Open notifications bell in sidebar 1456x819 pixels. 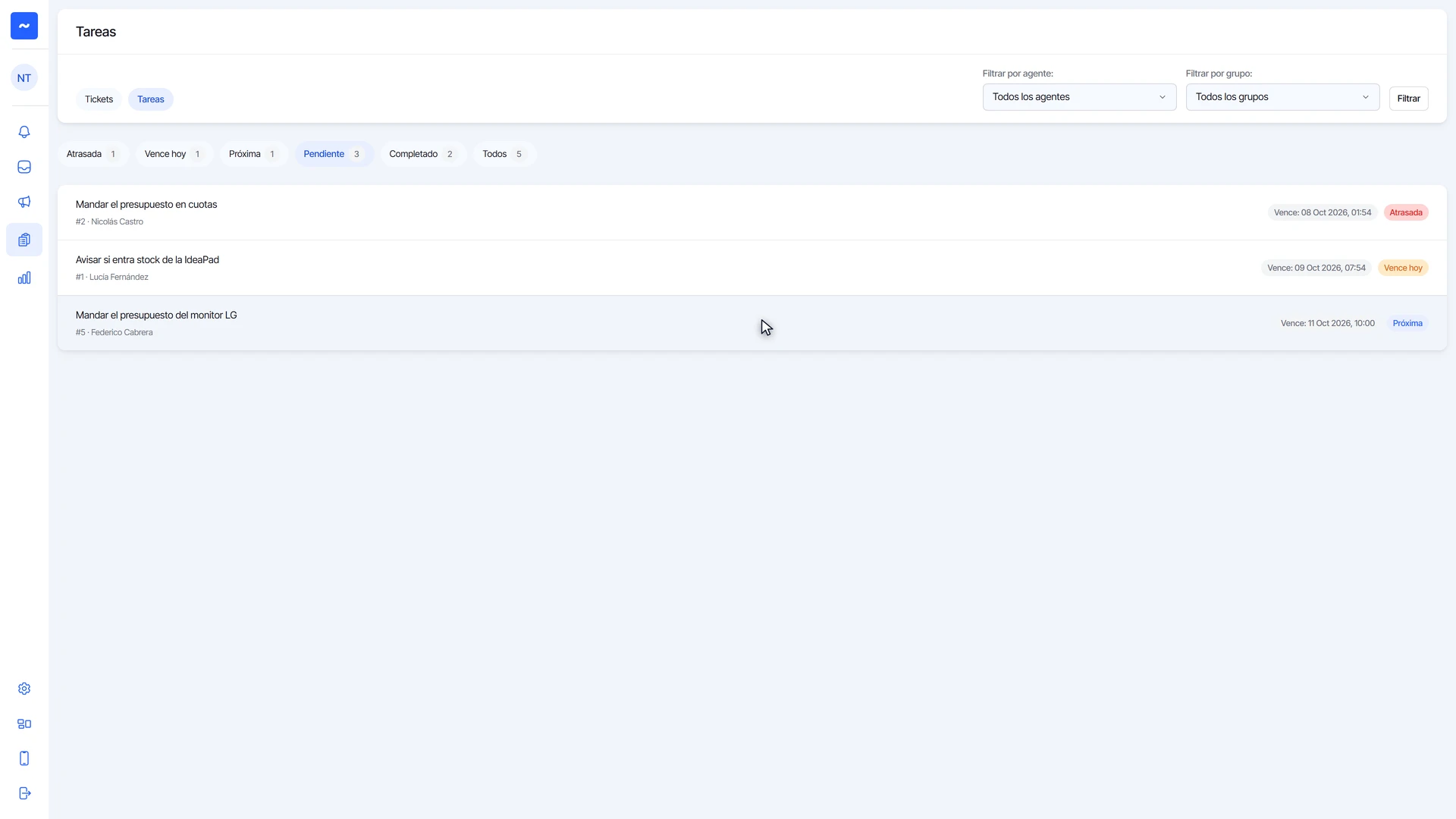tap(24, 132)
